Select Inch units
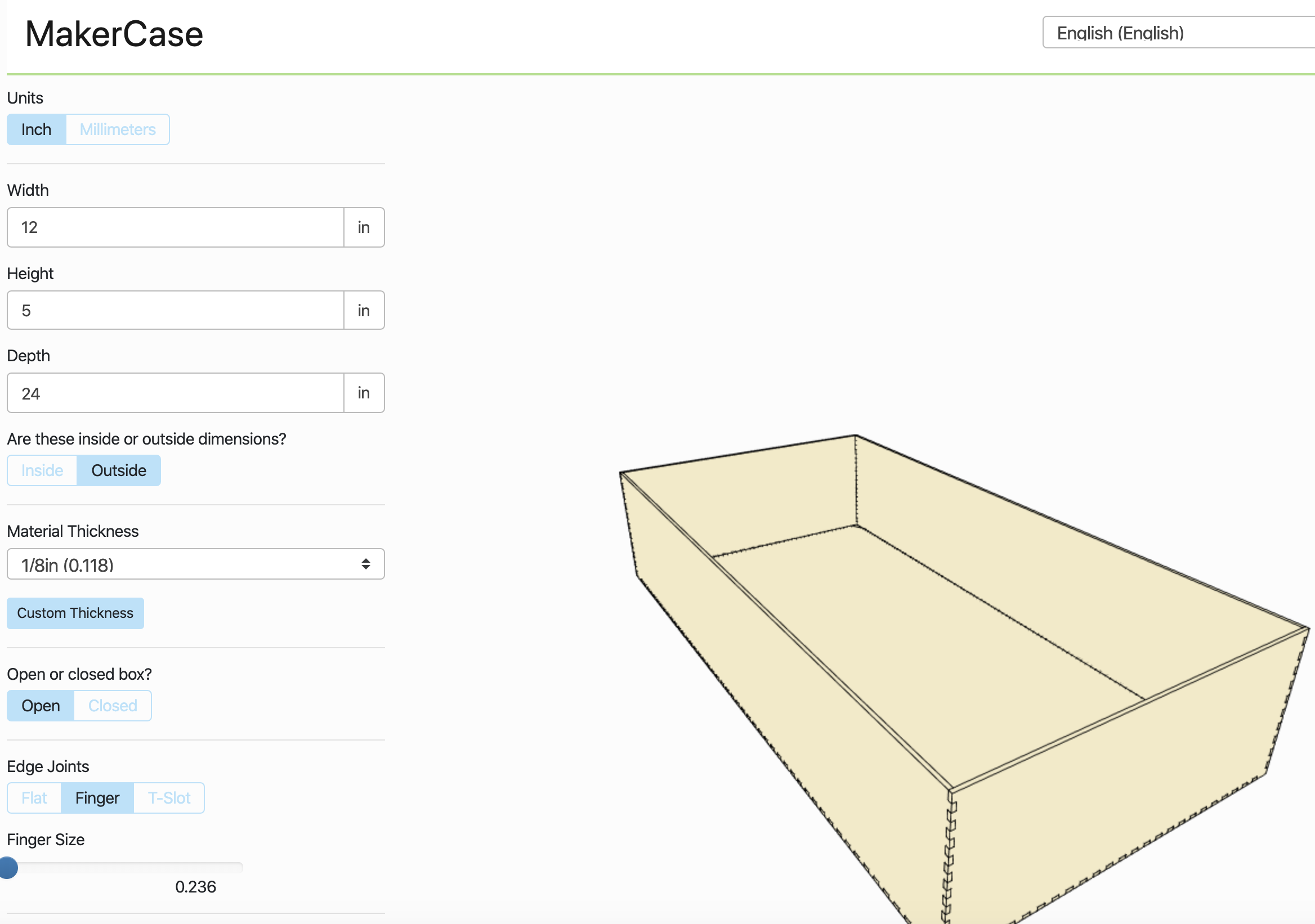The image size is (1315, 924). (36, 129)
